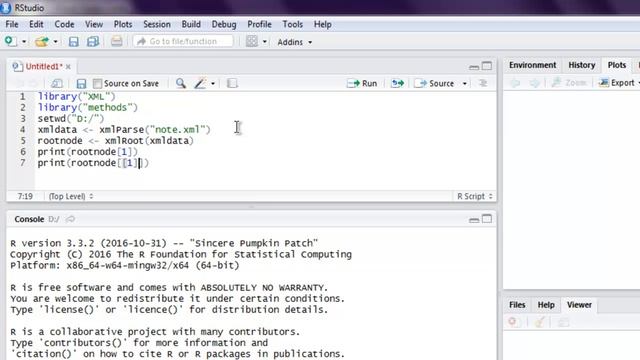Image resolution: width=640 pixels, height=360 pixels.
Task: Click the Re-run previous code icon
Action: 397,83
